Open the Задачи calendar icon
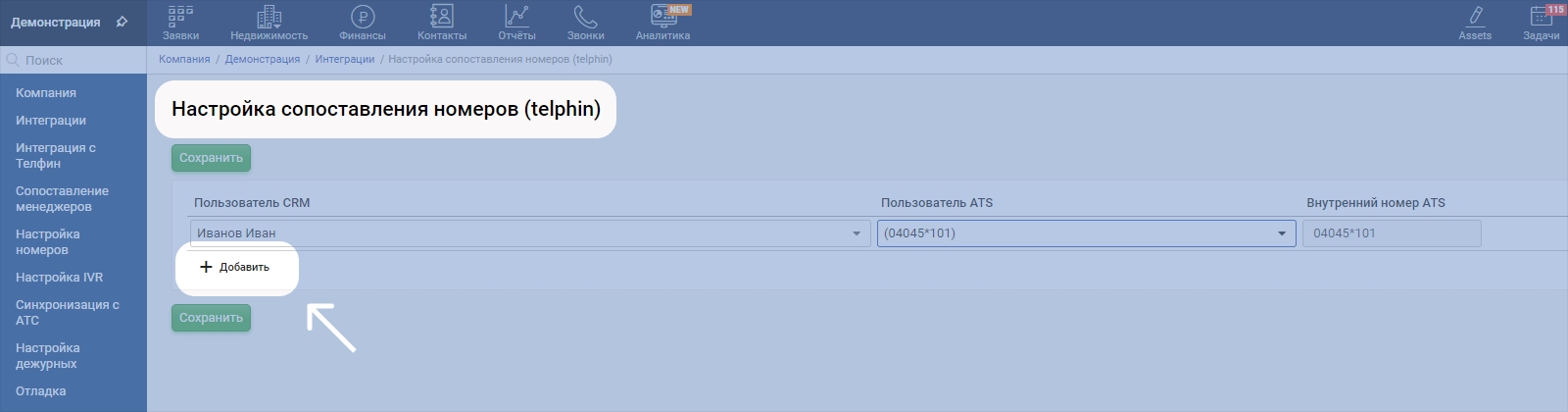This screenshot has width=1568, height=412. coord(1541,17)
